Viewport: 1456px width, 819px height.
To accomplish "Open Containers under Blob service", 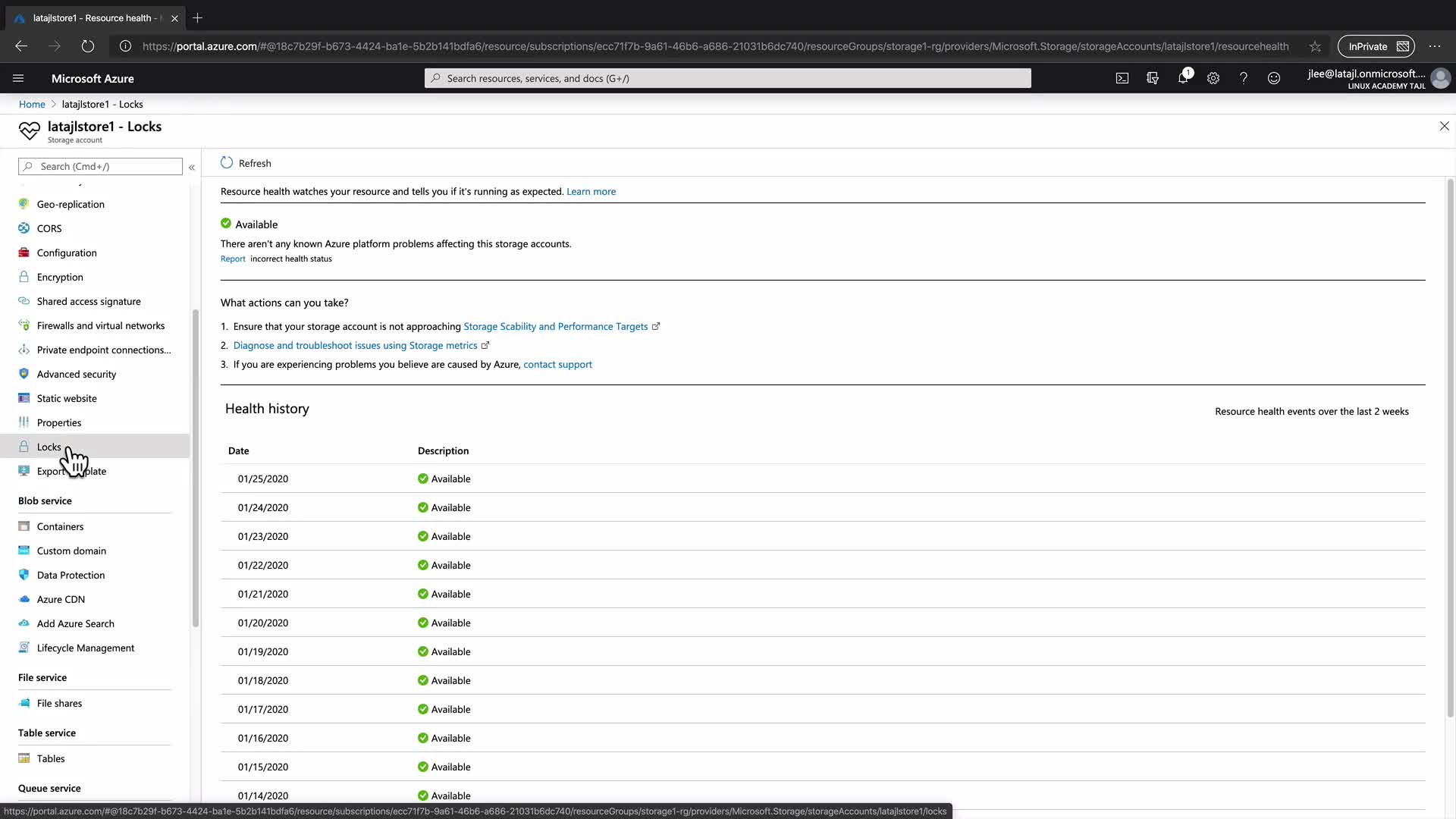I will [60, 526].
